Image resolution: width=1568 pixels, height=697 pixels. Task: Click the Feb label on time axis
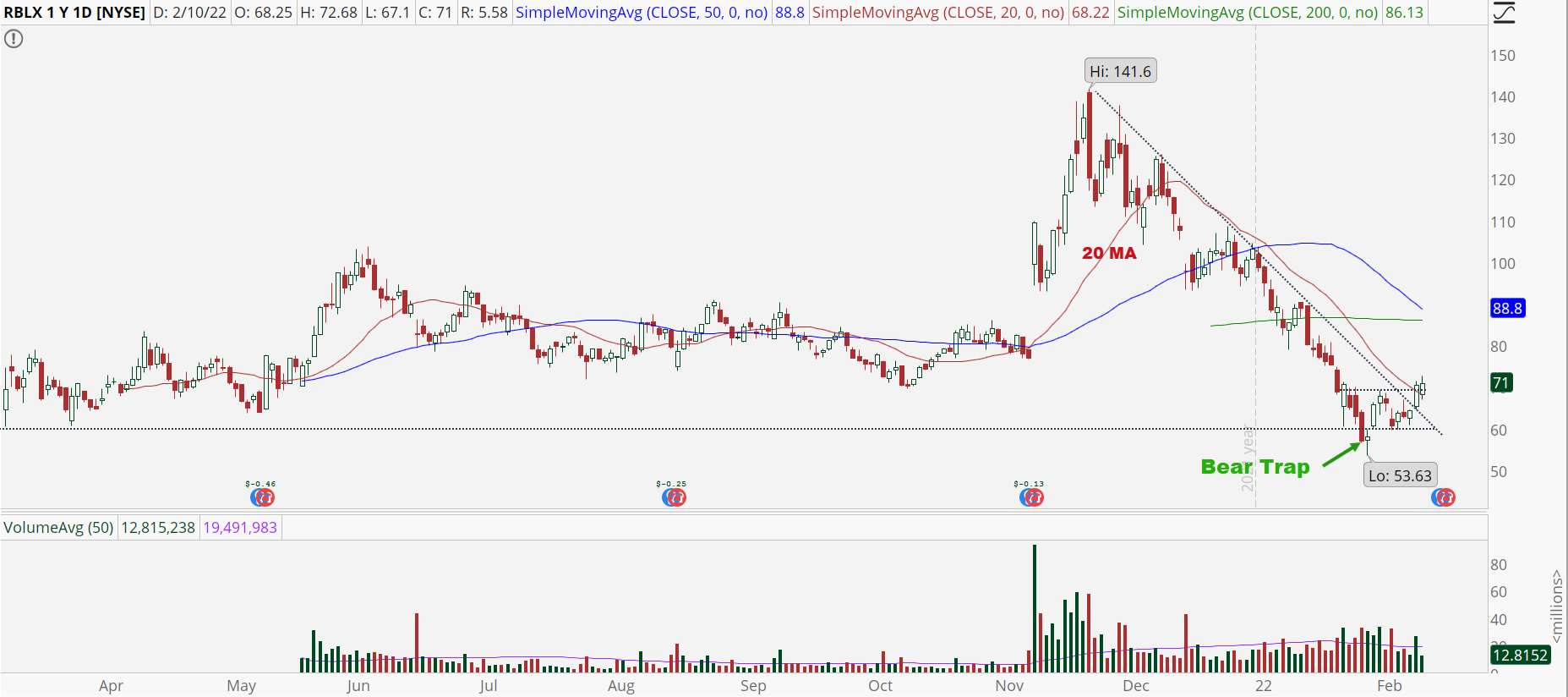tap(1389, 685)
